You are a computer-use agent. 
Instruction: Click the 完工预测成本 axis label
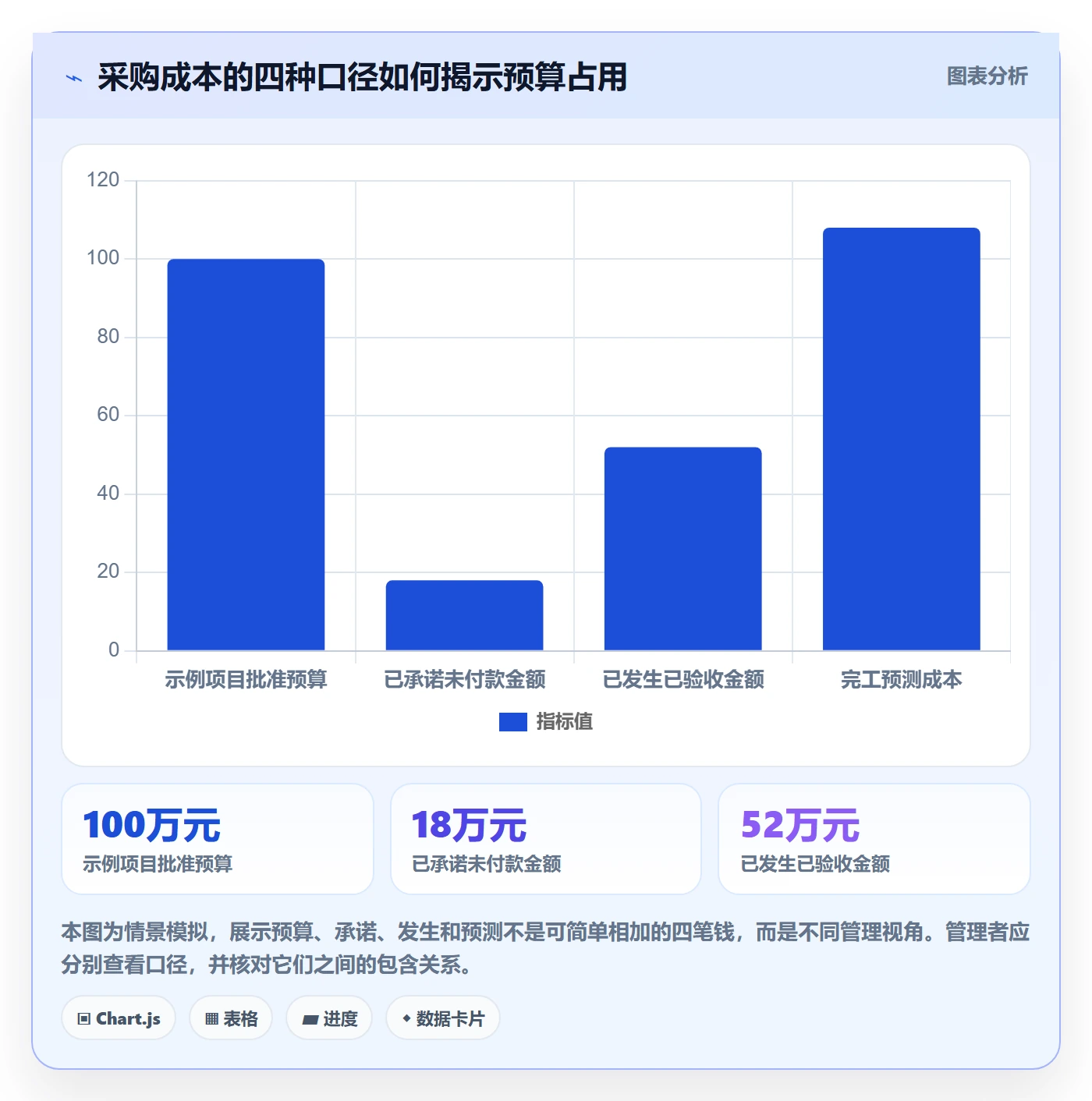coord(901,680)
